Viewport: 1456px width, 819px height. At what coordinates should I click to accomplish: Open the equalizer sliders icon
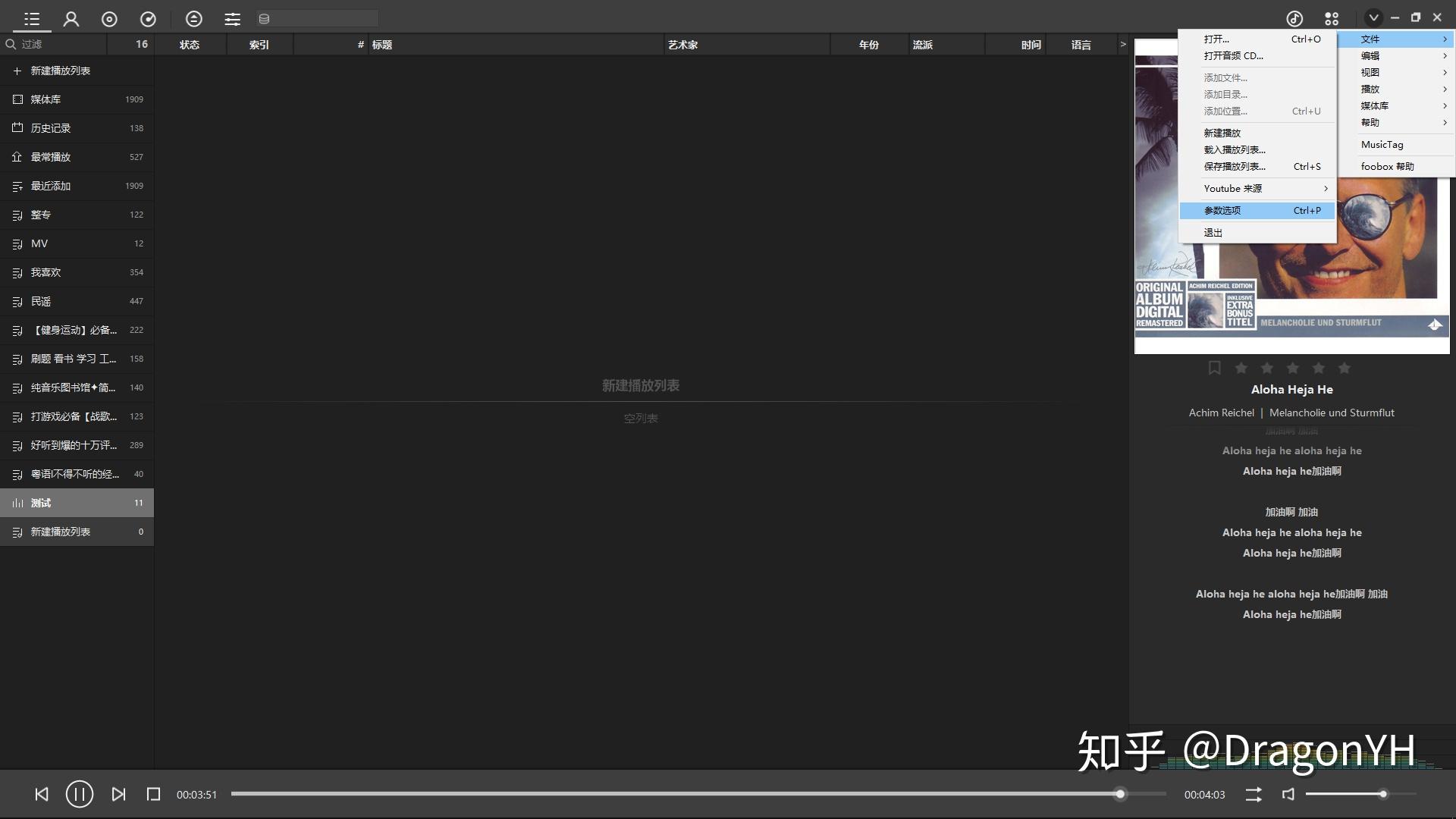pos(232,19)
